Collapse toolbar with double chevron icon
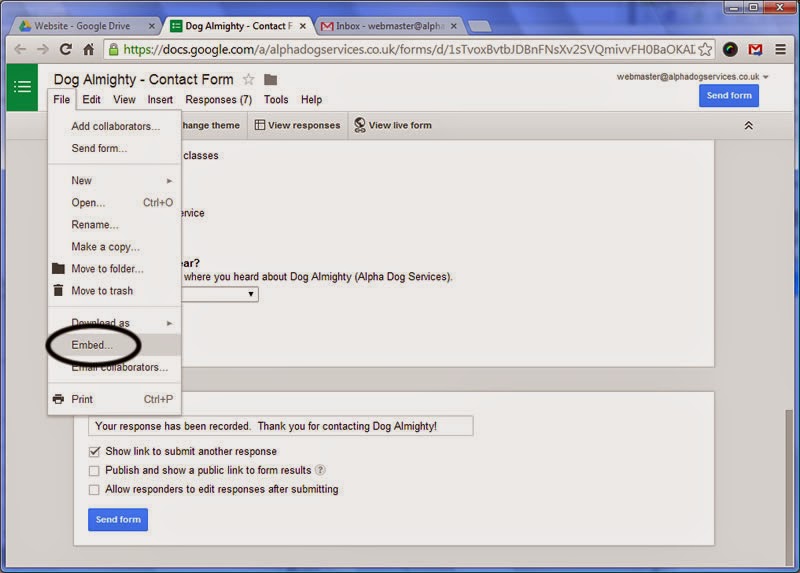 point(748,126)
